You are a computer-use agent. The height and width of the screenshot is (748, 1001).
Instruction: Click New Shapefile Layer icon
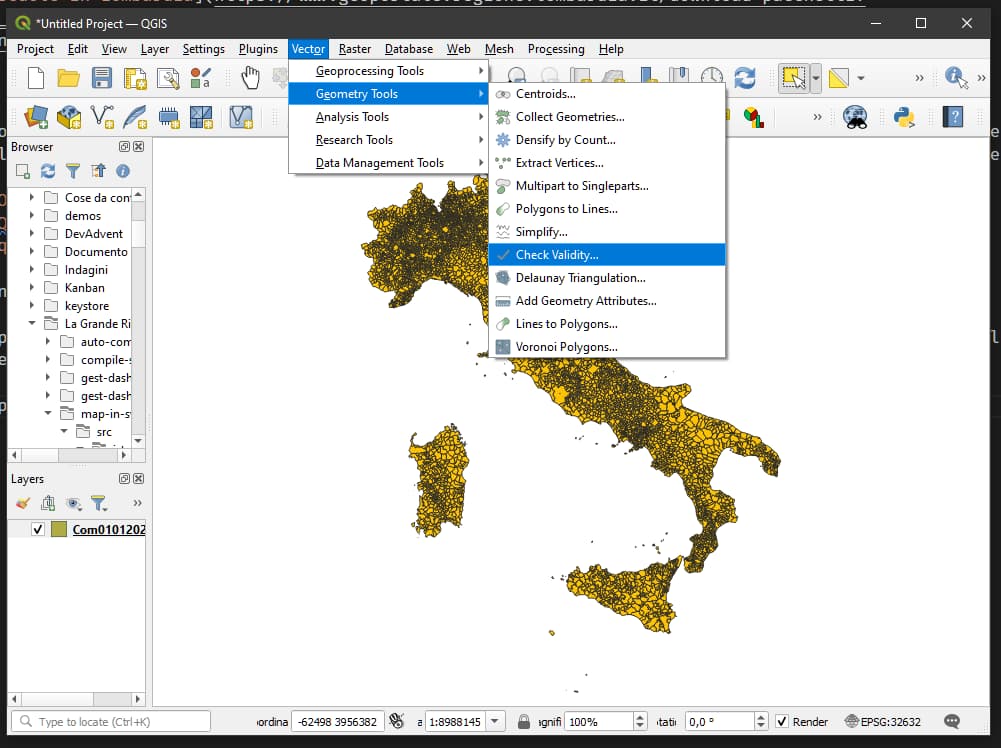[102, 117]
